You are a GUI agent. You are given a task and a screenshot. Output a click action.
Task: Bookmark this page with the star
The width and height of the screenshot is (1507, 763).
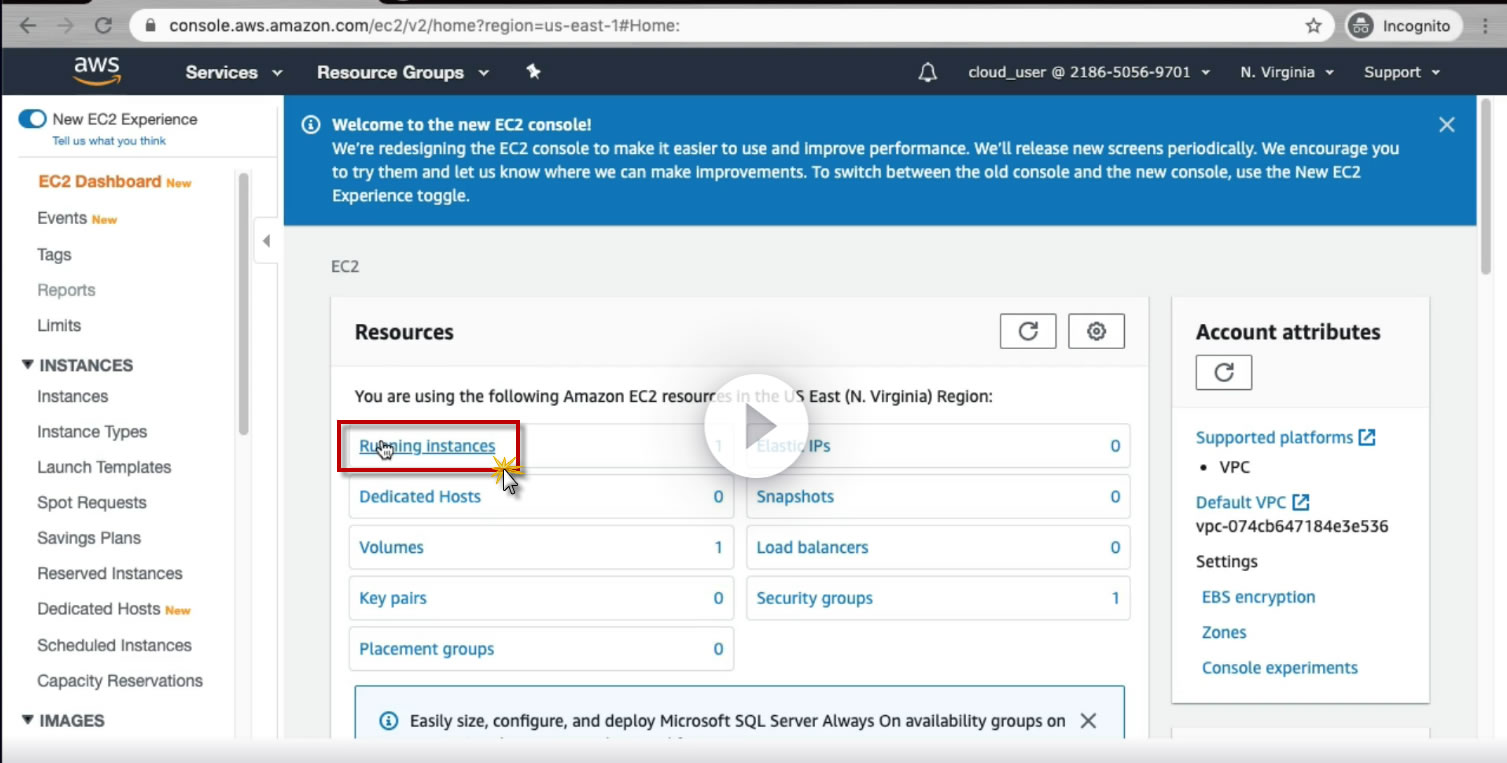(1314, 26)
